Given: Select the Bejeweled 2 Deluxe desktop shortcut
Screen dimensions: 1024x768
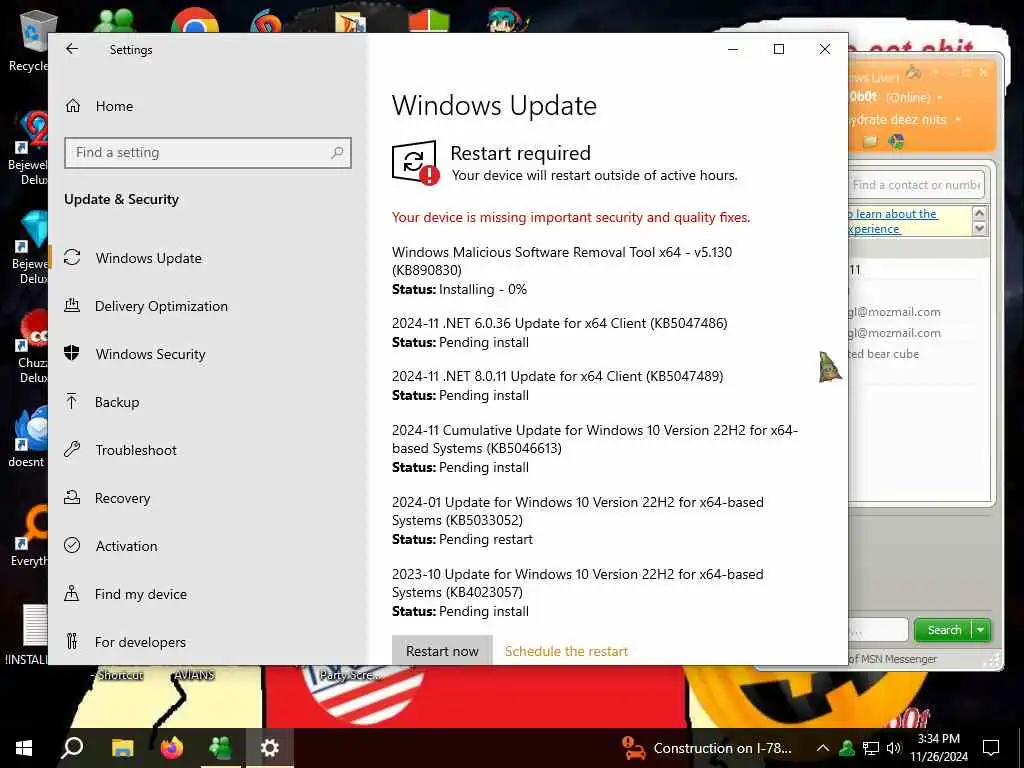Looking at the screenshot, I should 27,149.
